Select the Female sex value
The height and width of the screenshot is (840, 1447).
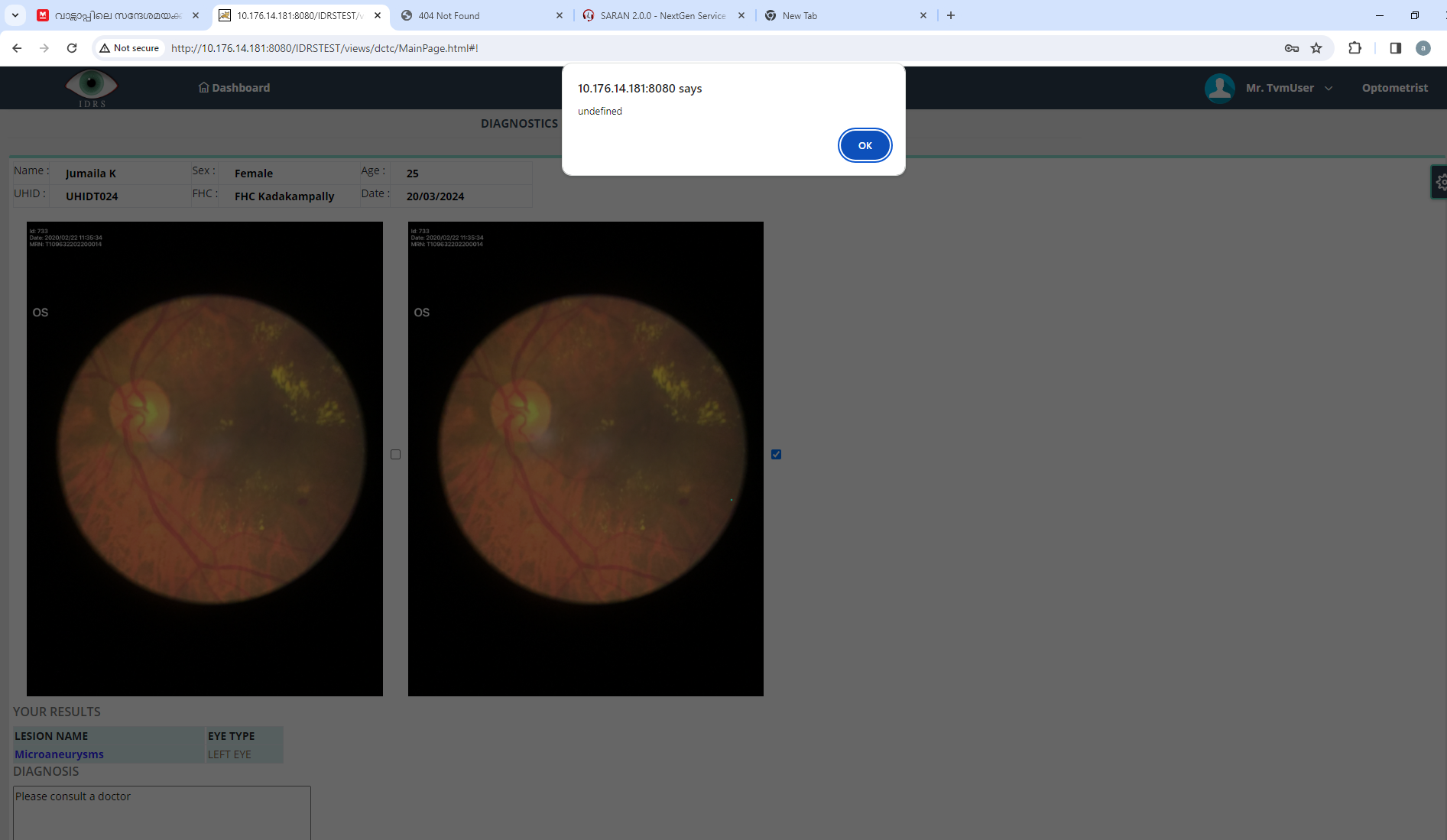(x=254, y=174)
